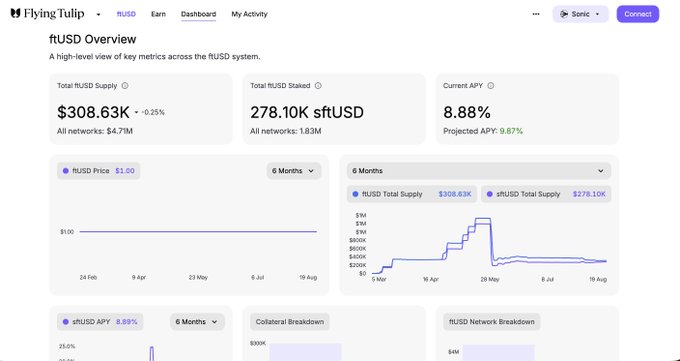
Task: Click the Connect wallet button
Action: [638, 14]
